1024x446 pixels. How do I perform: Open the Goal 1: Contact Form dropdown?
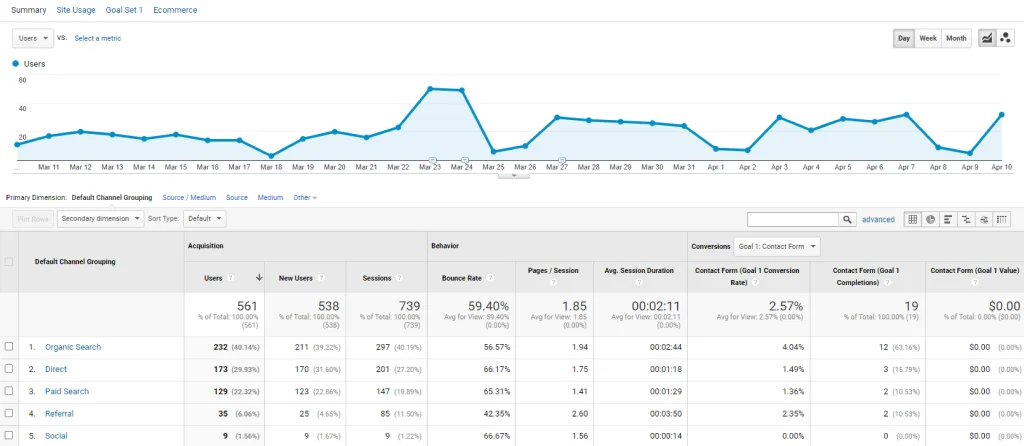(x=777, y=247)
